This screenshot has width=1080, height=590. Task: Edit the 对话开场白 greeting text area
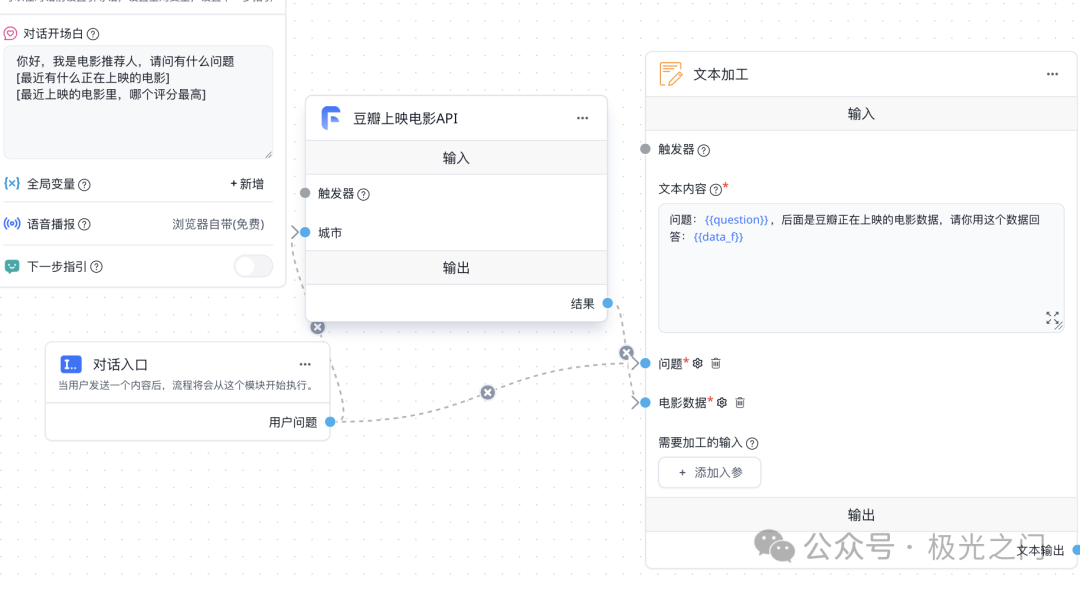(138, 102)
